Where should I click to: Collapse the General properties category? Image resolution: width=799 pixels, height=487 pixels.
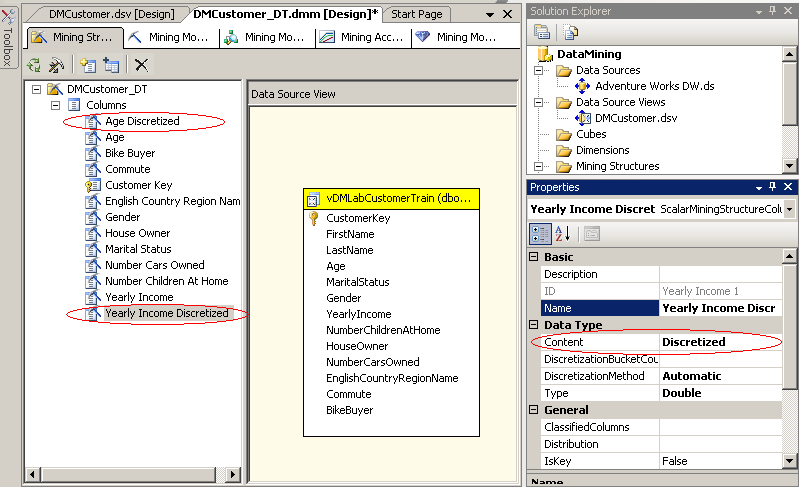coord(534,410)
